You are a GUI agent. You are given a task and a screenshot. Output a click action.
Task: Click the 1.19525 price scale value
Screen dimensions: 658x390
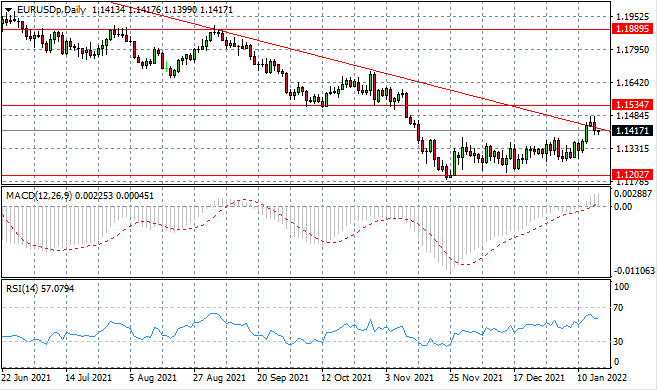pyautogui.click(x=632, y=16)
